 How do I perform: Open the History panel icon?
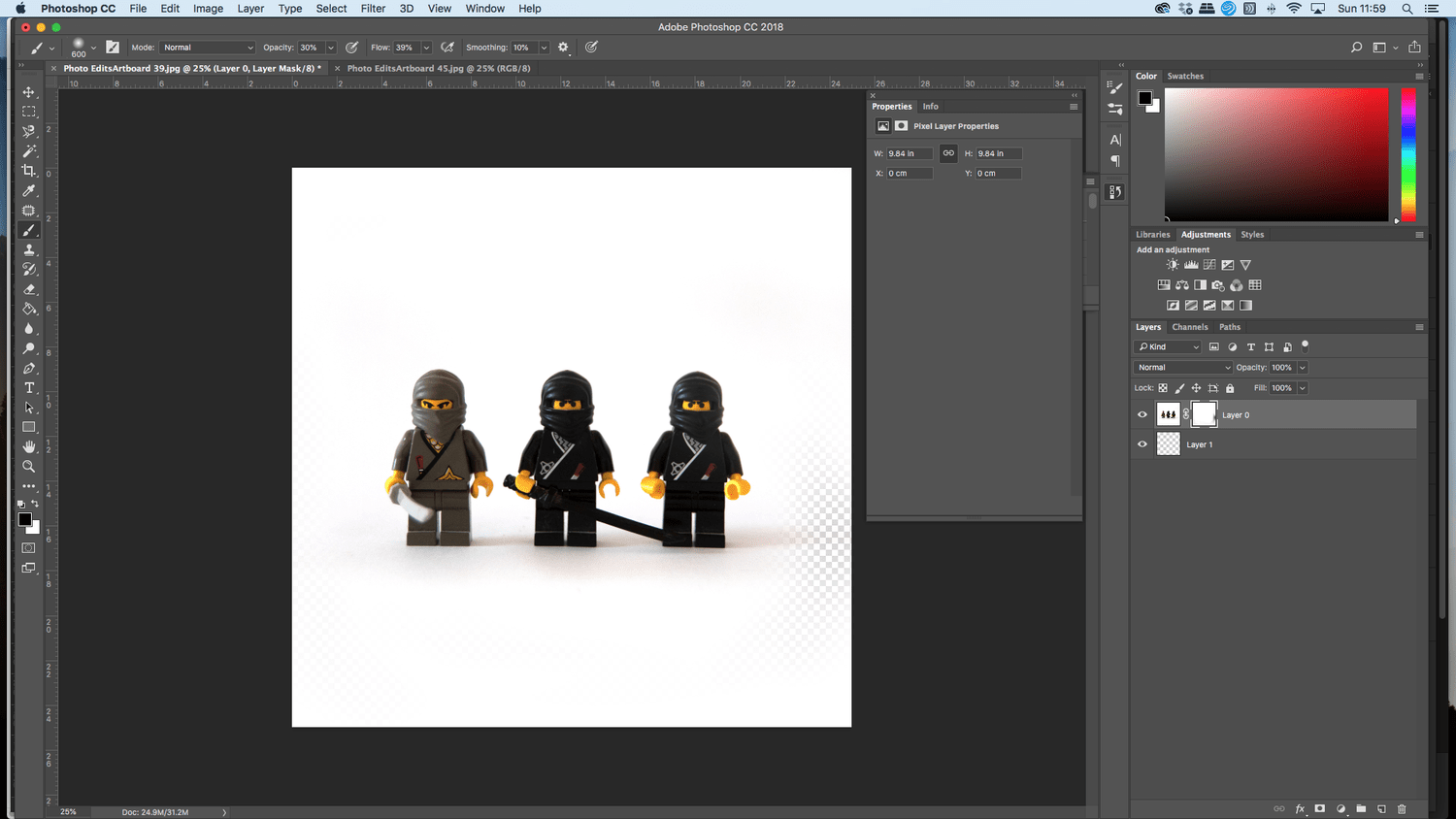(1115, 192)
